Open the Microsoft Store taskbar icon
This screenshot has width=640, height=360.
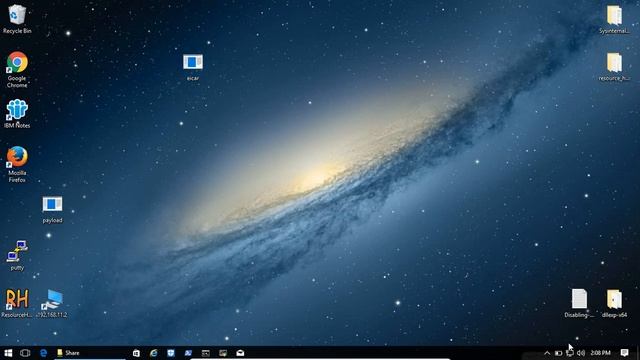(136, 353)
